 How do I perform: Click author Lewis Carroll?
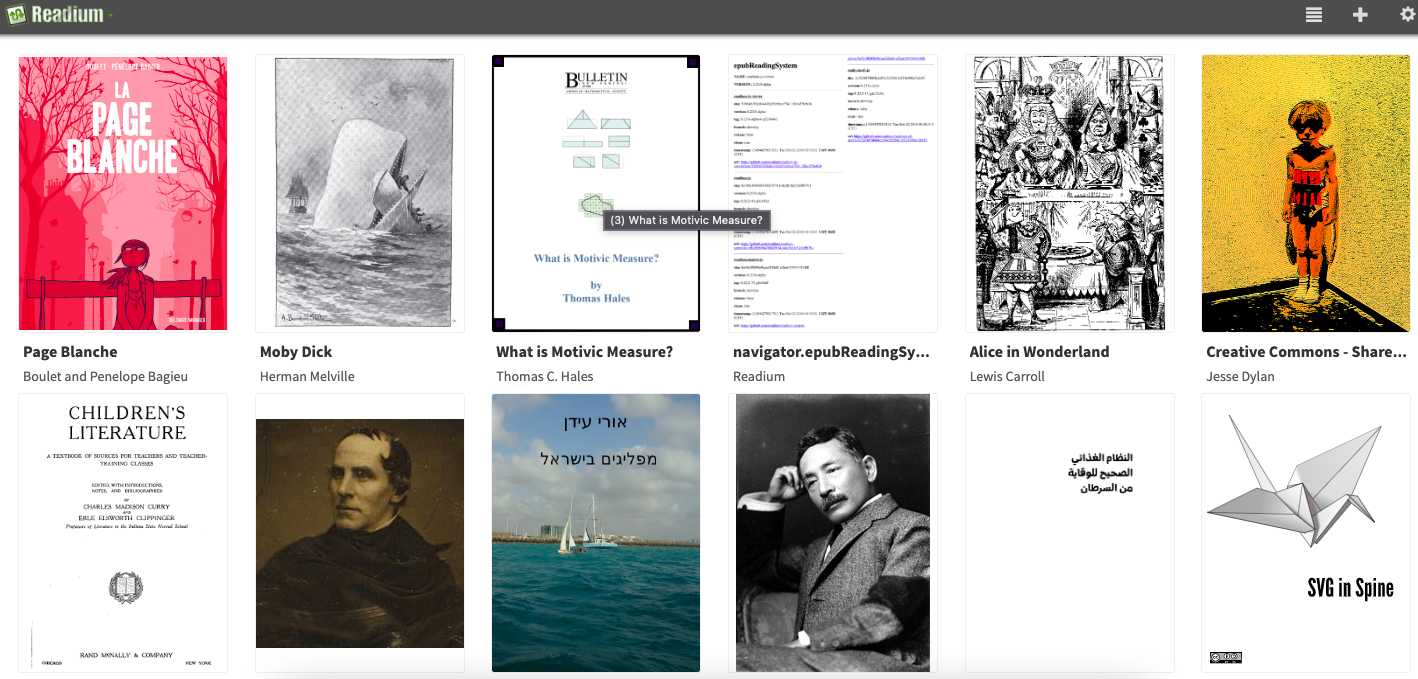tap(1007, 377)
